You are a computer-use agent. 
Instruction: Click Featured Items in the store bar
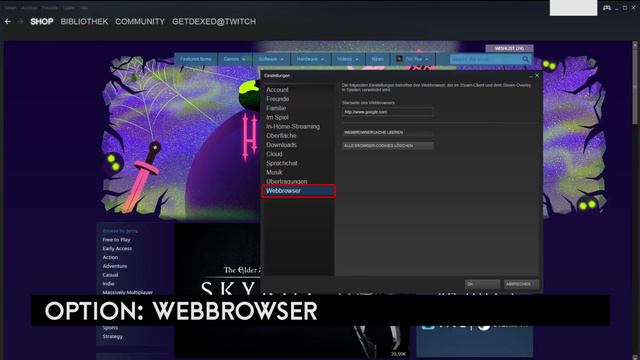coord(196,59)
